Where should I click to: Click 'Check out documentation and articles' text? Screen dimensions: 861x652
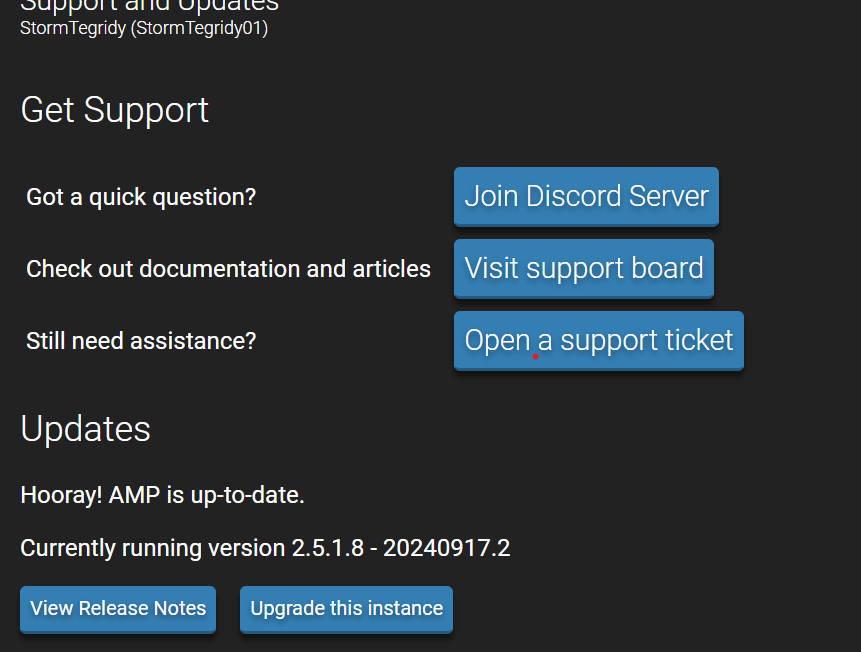tap(228, 269)
